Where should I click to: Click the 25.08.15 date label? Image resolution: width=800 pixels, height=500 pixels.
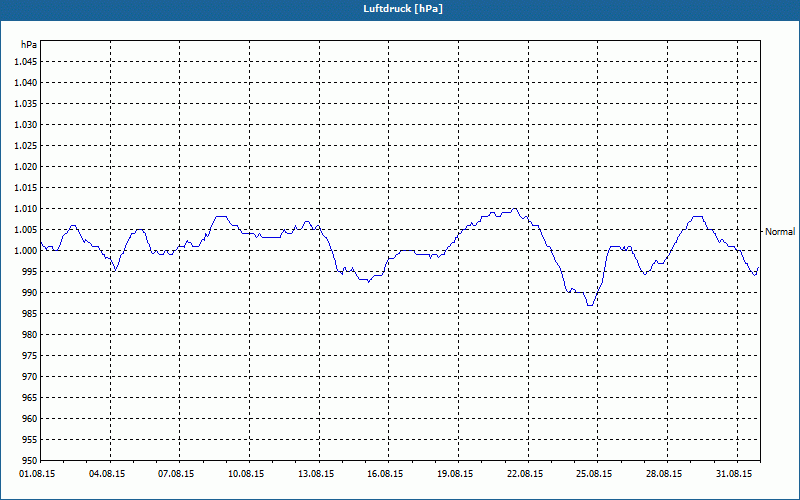(x=594, y=474)
